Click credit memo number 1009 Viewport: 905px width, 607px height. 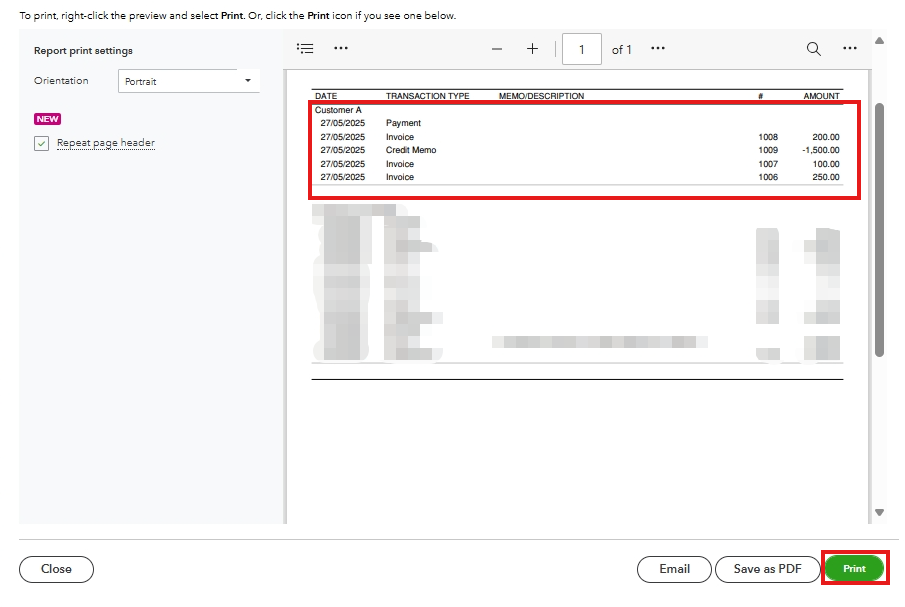point(768,150)
